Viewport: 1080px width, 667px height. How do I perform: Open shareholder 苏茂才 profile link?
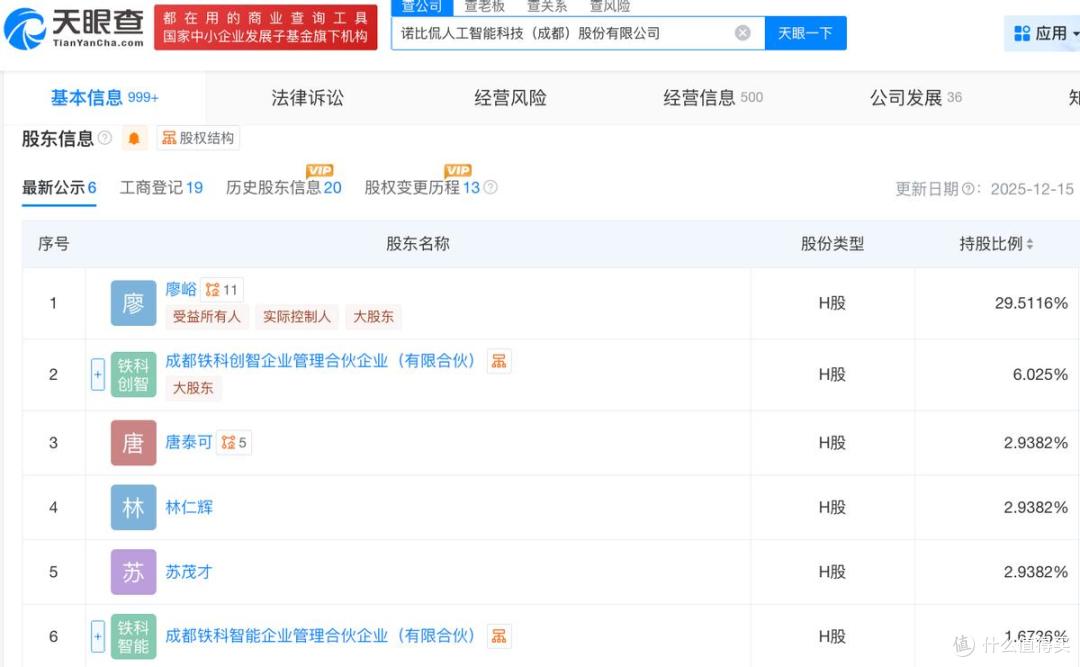189,572
